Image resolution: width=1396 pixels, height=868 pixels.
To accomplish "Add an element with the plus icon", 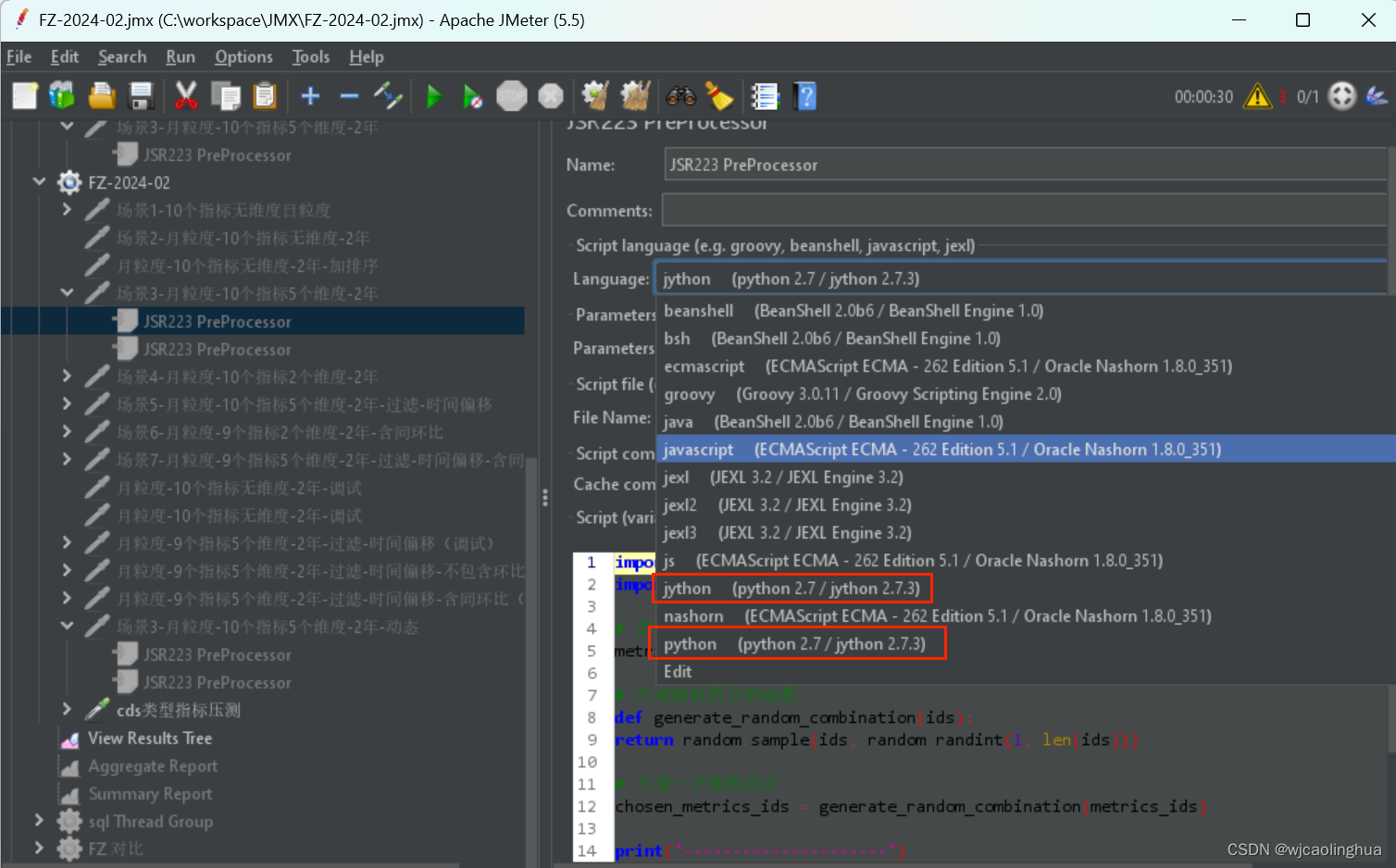I will [x=310, y=95].
